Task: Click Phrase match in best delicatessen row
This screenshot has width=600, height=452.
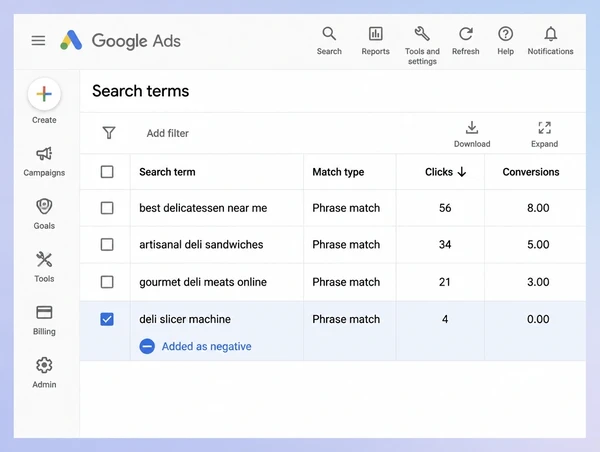Action: (346, 208)
